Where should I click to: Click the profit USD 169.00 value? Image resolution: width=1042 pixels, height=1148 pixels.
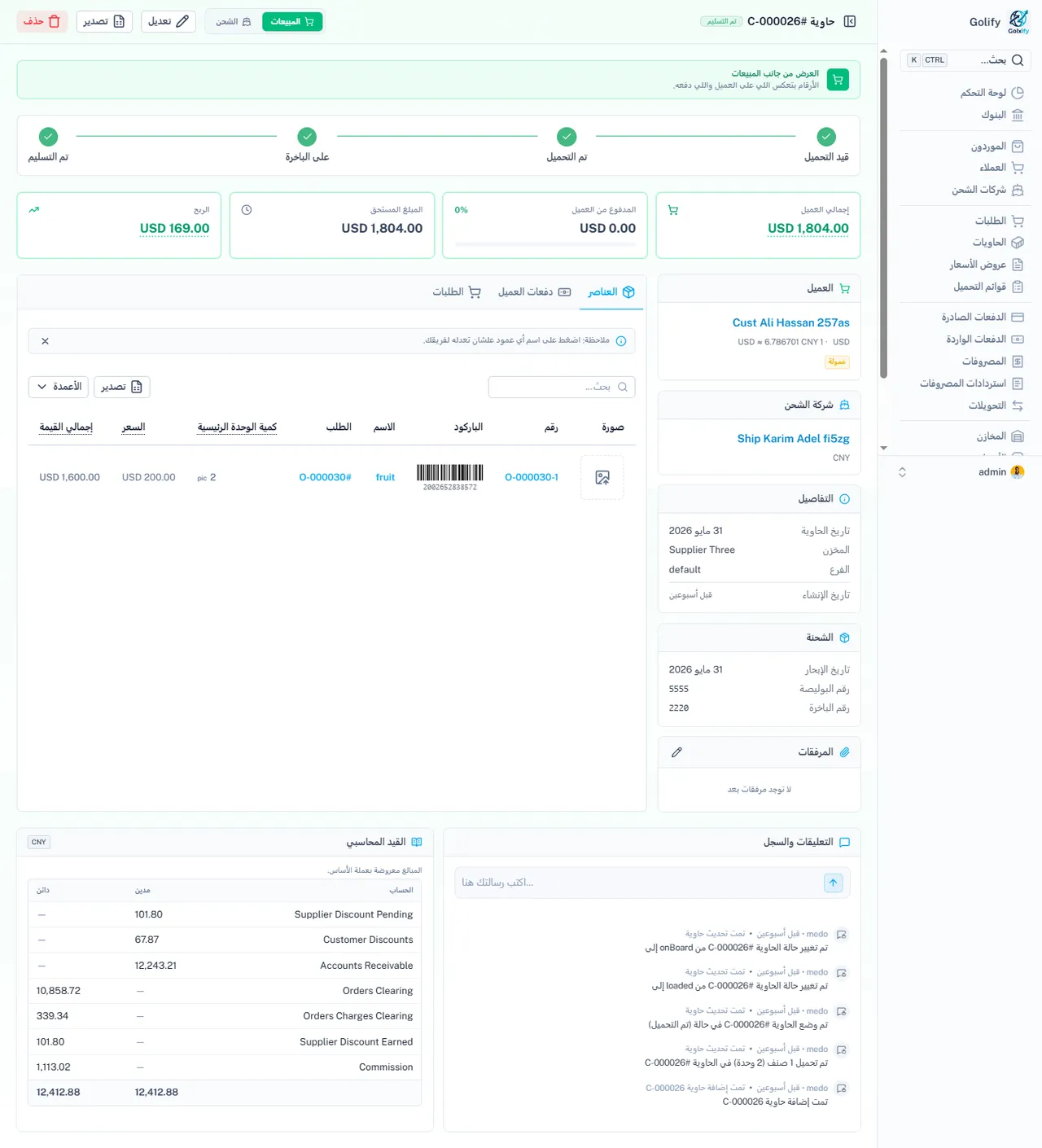pos(174,229)
